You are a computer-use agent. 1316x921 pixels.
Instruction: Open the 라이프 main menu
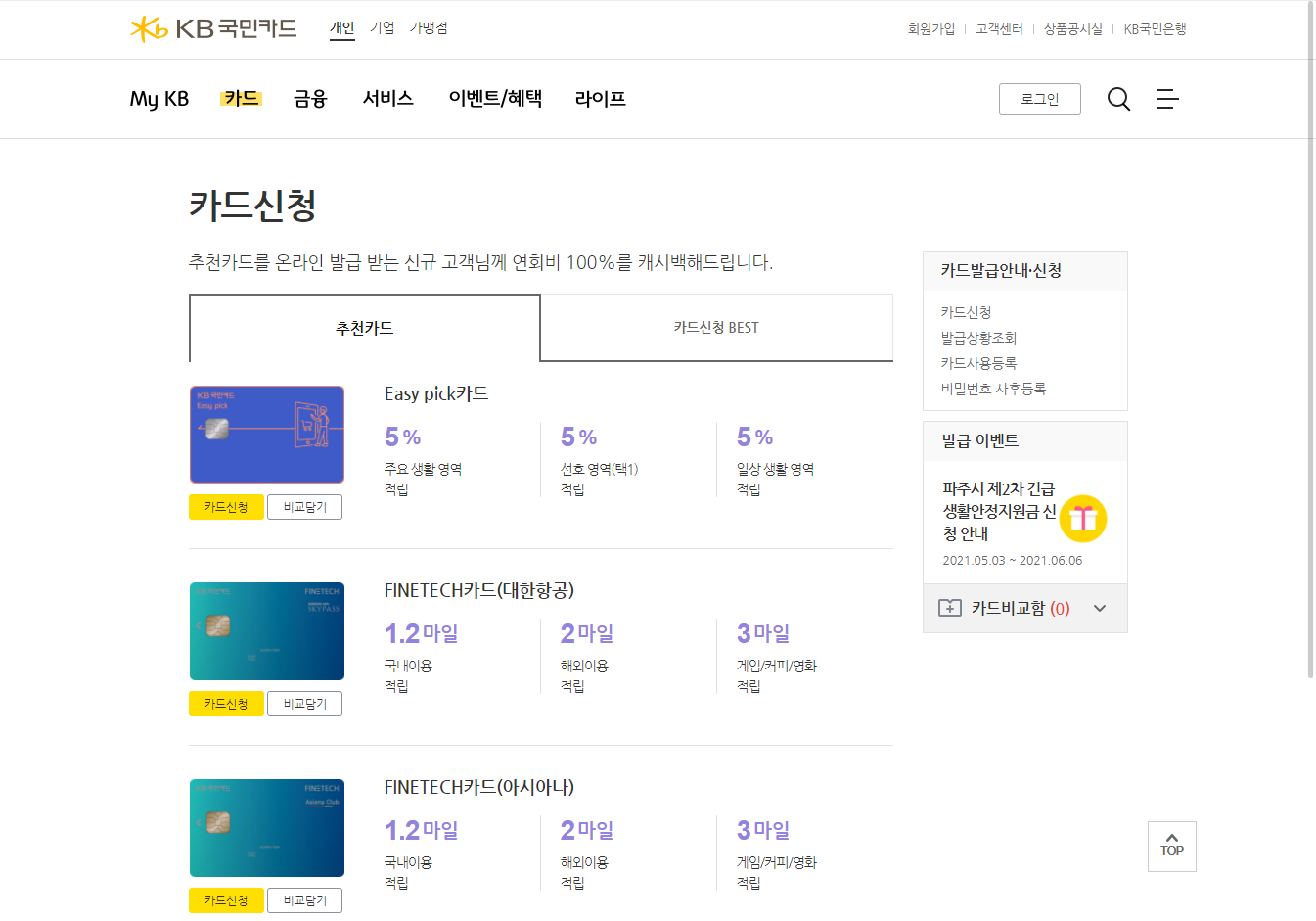pyautogui.click(x=601, y=99)
